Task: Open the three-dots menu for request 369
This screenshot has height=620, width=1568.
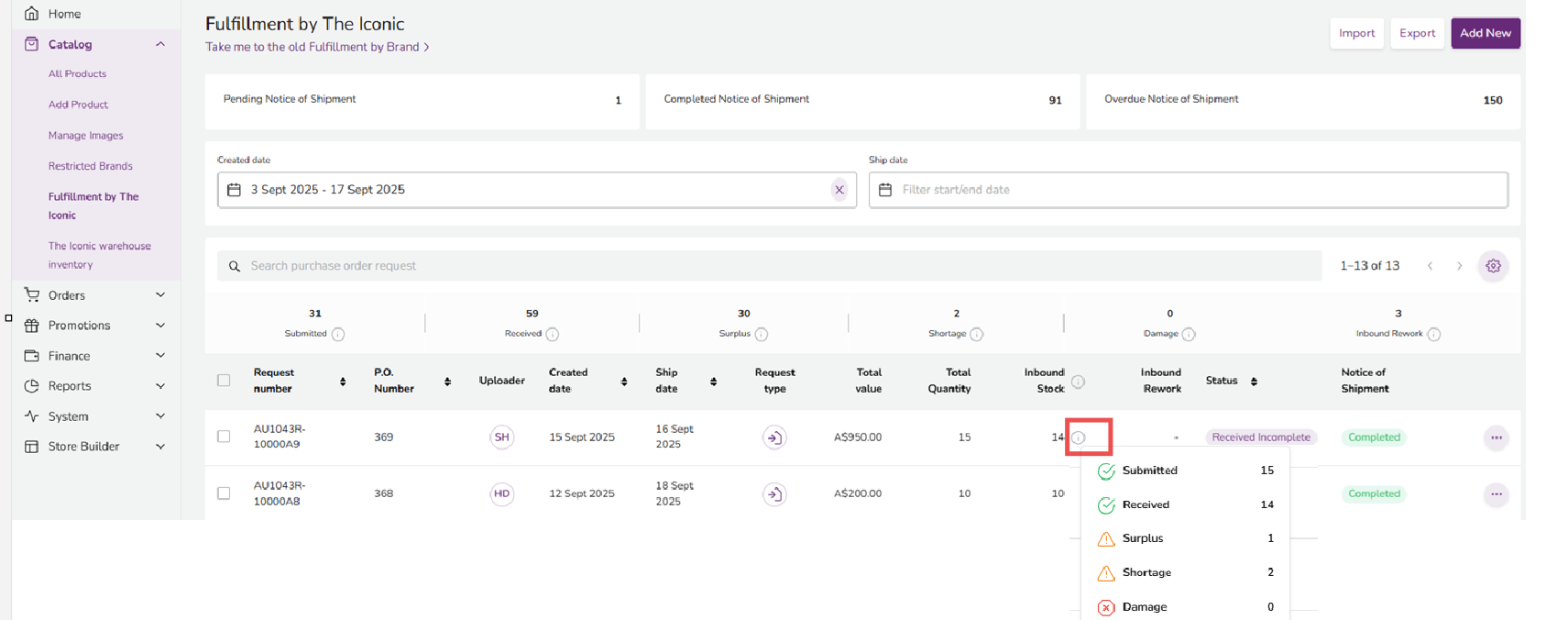Action: click(1496, 437)
